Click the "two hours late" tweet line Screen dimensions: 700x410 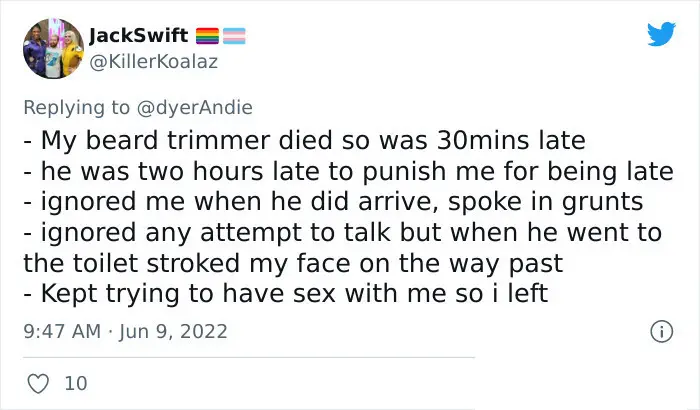[348, 171]
